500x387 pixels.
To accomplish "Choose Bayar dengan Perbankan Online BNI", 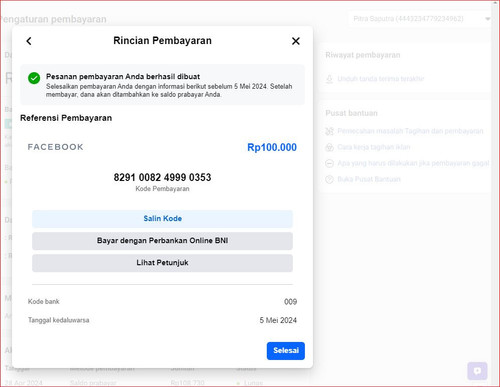I will 162,241.
